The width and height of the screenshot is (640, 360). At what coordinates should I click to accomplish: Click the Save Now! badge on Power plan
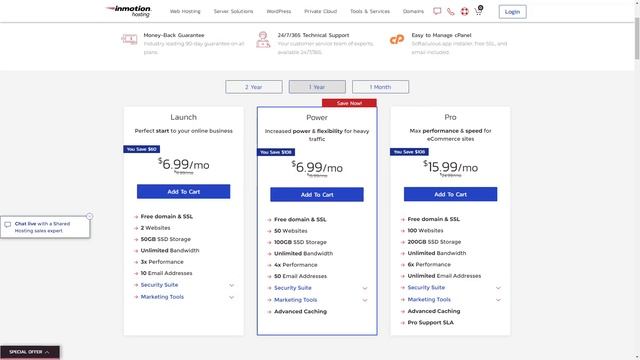(x=349, y=103)
